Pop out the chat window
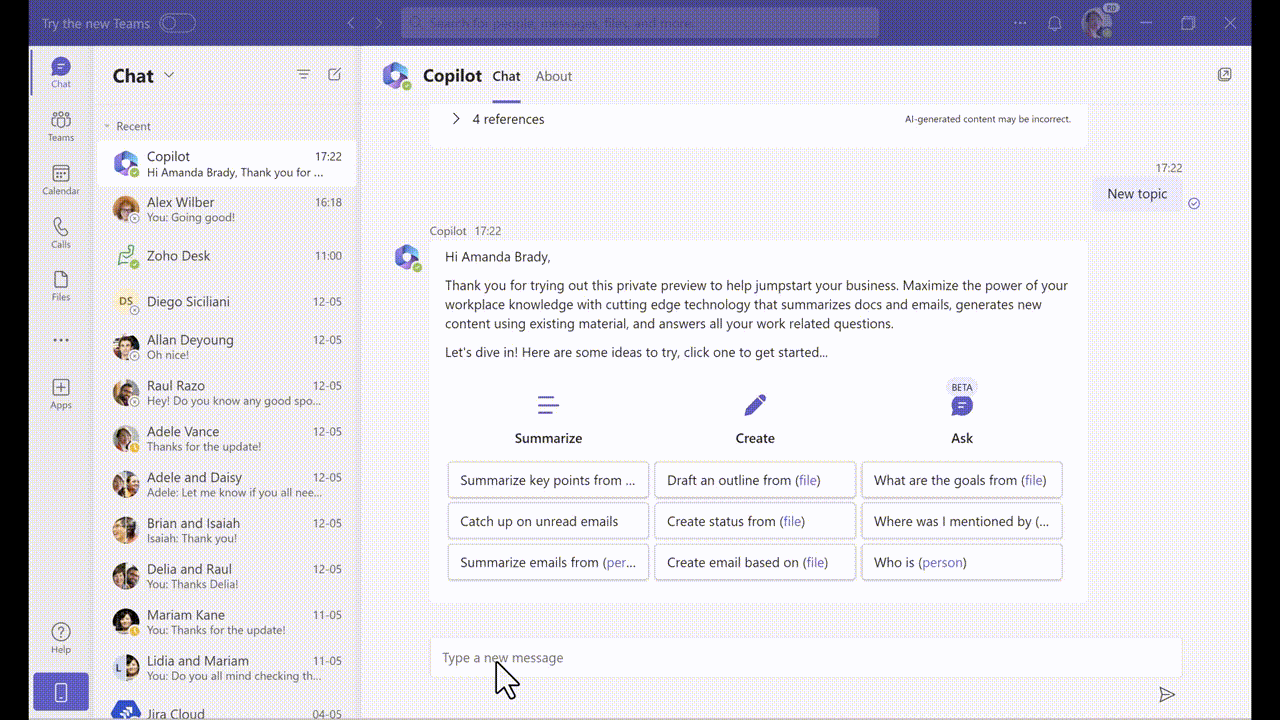This screenshot has height=720, width=1280. pyautogui.click(x=1224, y=75)
